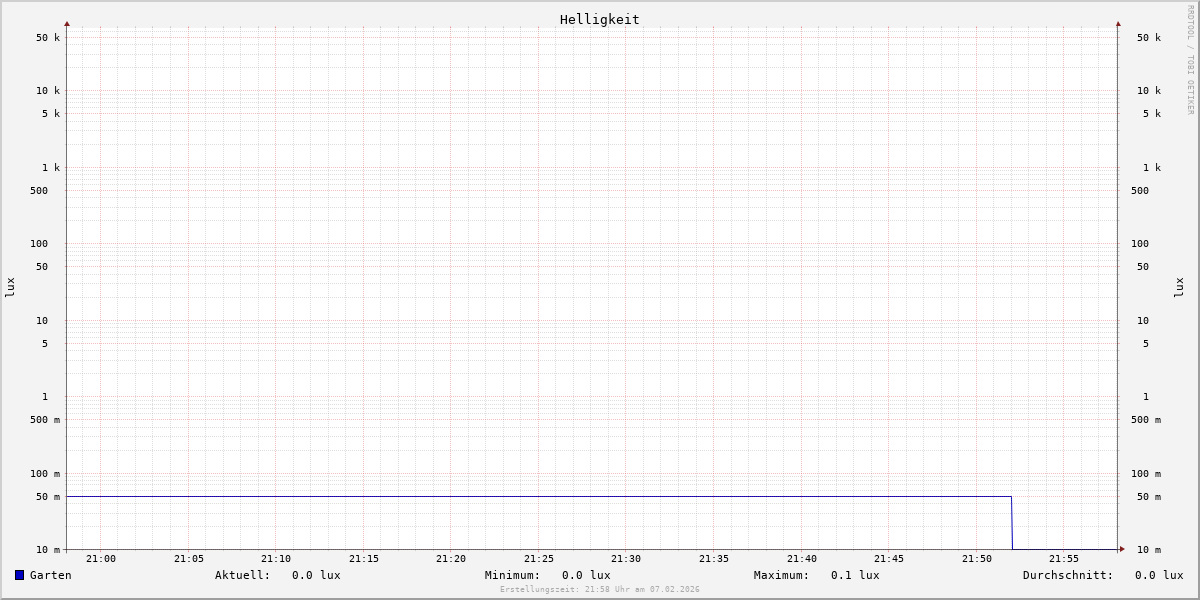Click the left-side lux axis label
The width and height of the screenshot is (1200, 600).
pos(10,287)
